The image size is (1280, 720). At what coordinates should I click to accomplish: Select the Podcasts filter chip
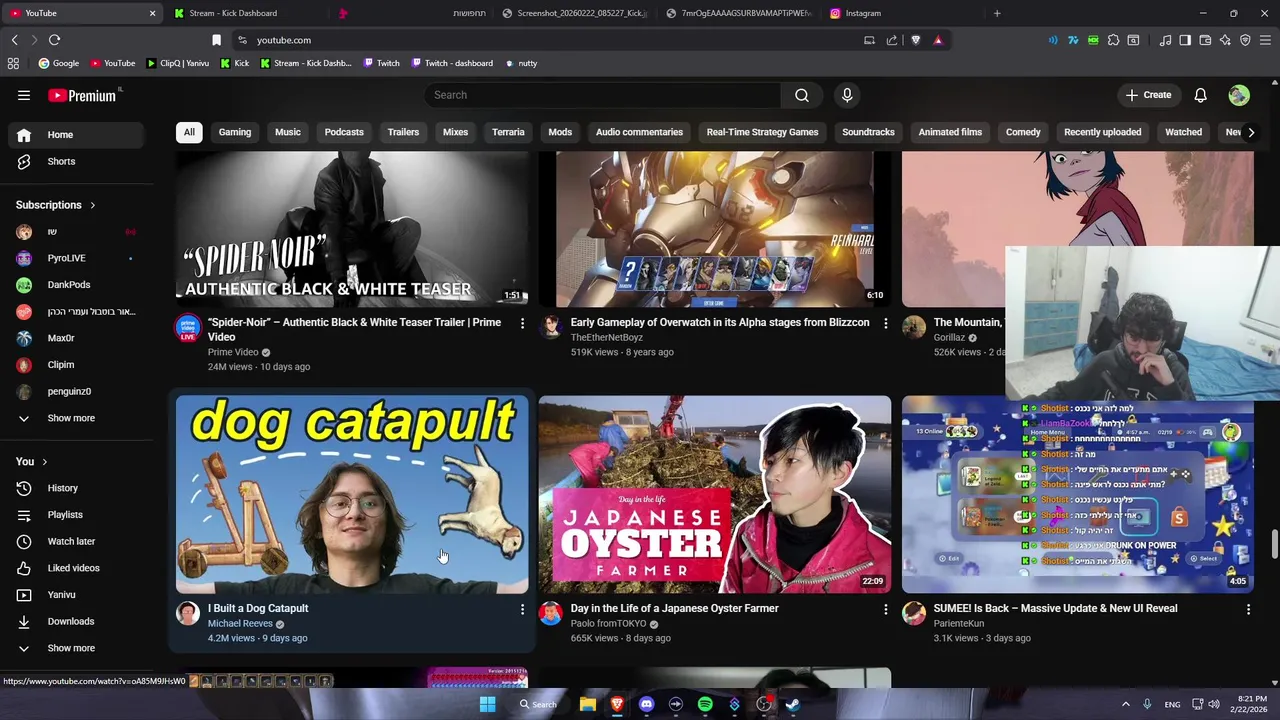[x=344, y=132]
